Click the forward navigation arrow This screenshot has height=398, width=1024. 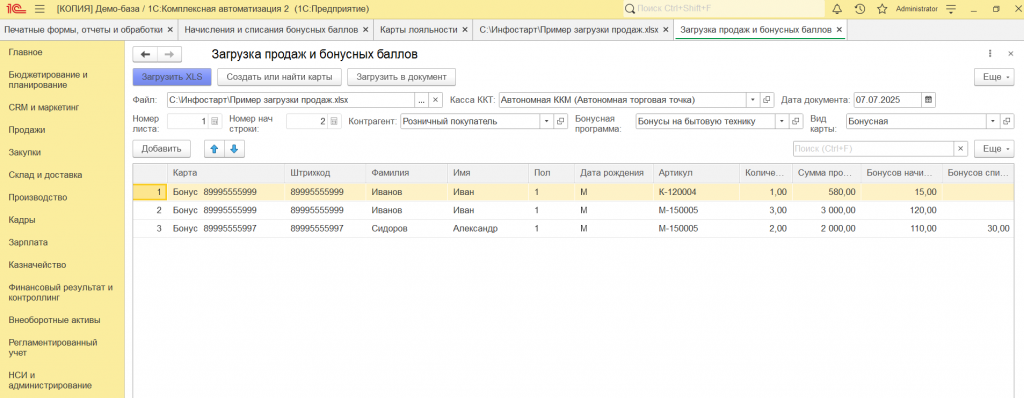point(169,54)
